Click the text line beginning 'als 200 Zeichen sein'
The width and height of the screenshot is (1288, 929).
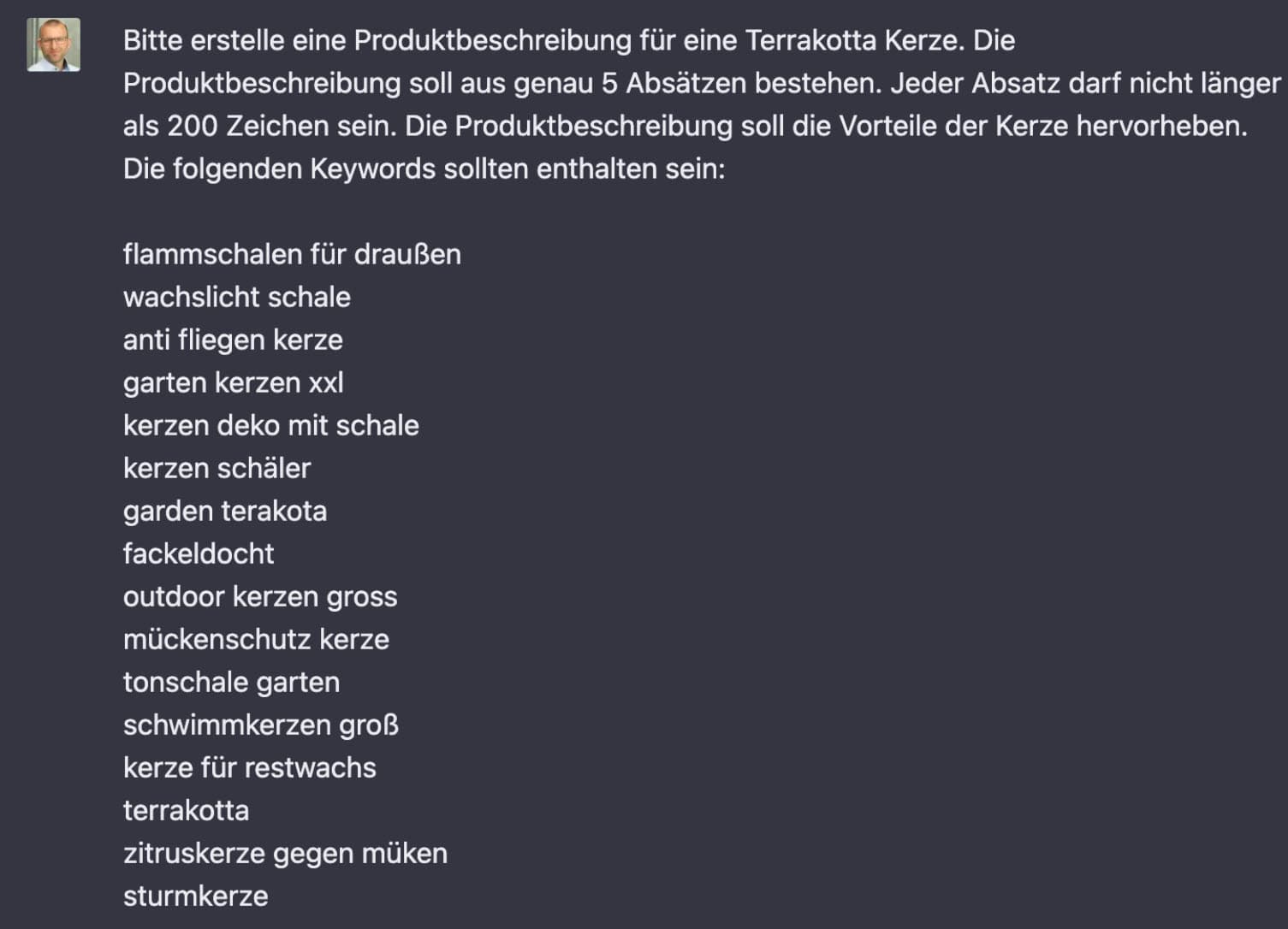click(686, 126)
